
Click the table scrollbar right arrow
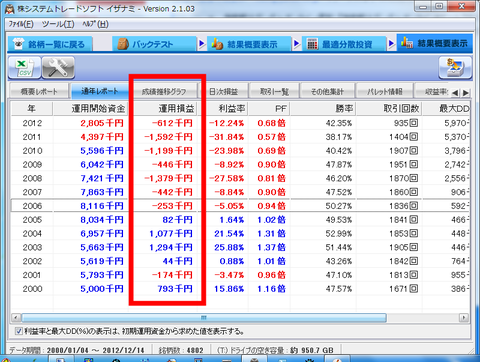coord(463,318)
